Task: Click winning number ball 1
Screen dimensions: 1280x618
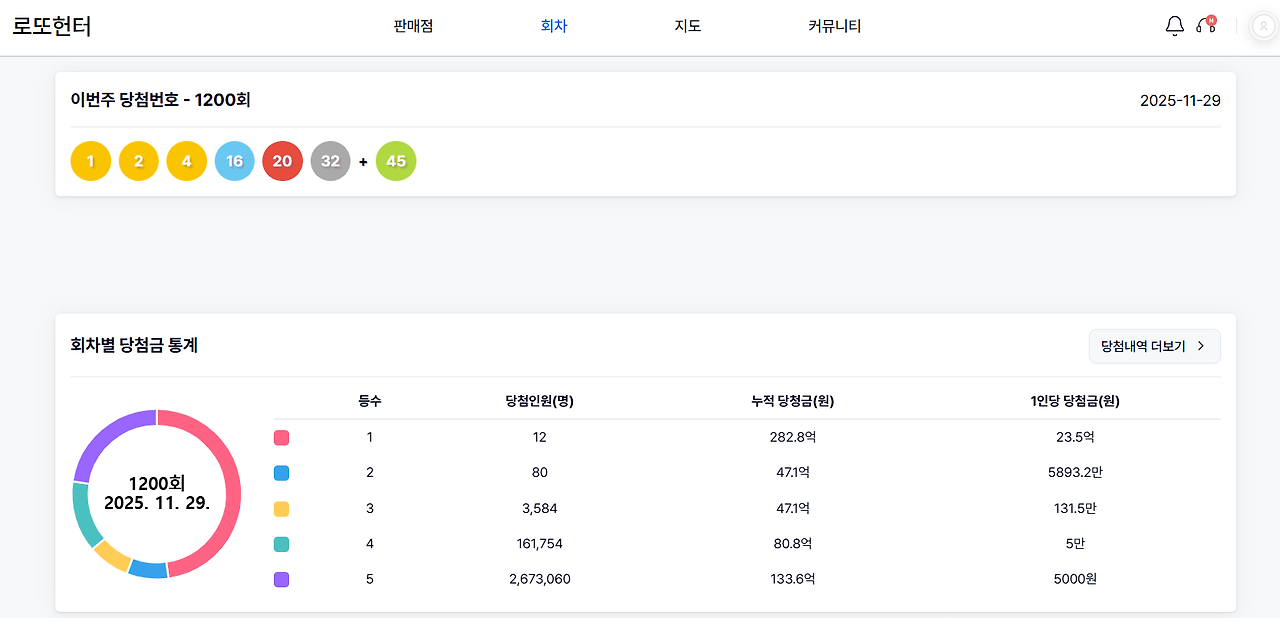Action: click(91, 161)
